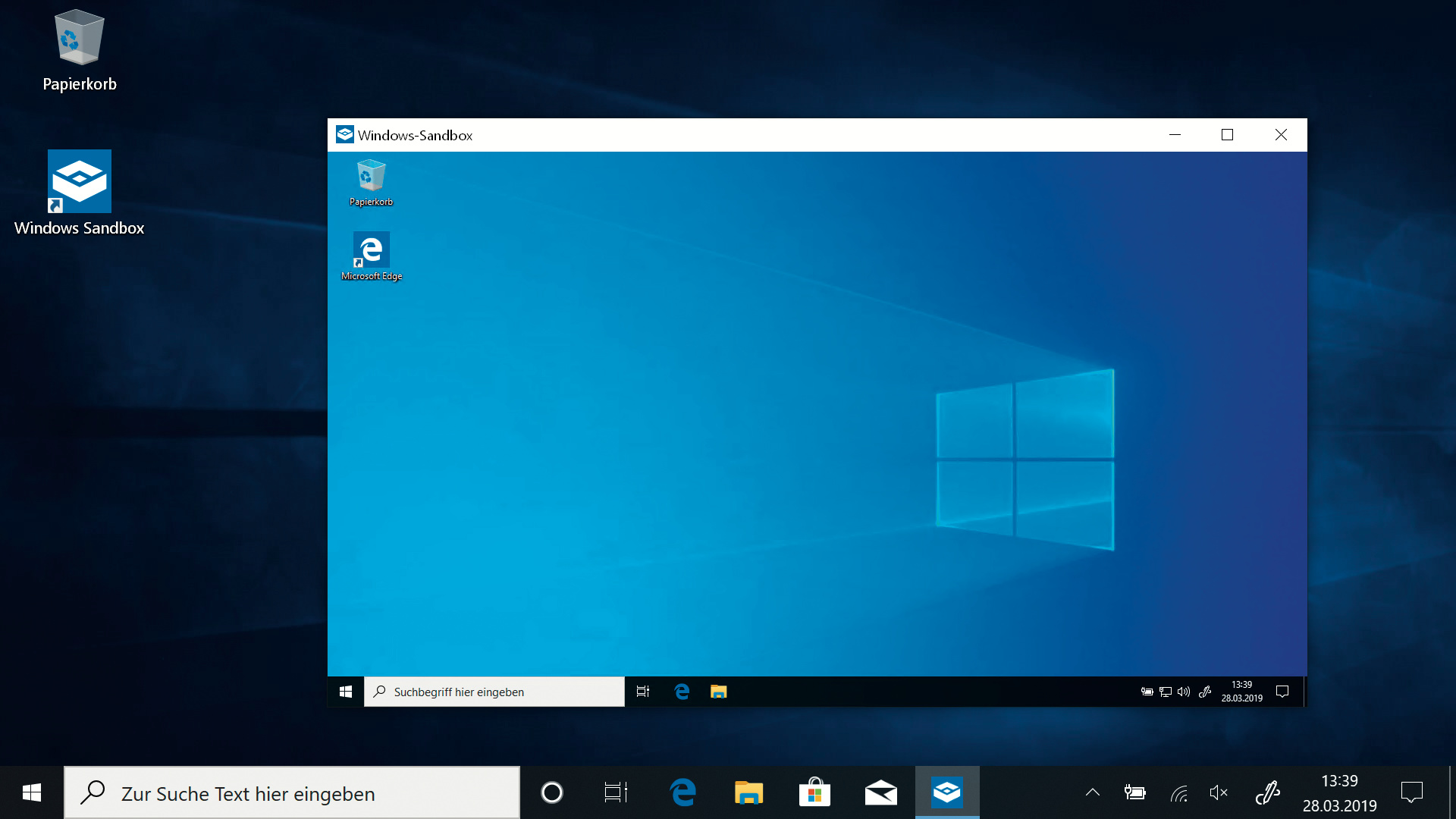The image size is (1456, 819).
Task: Click the Sandbox volume speaker icon
Action: point(1184,692)
